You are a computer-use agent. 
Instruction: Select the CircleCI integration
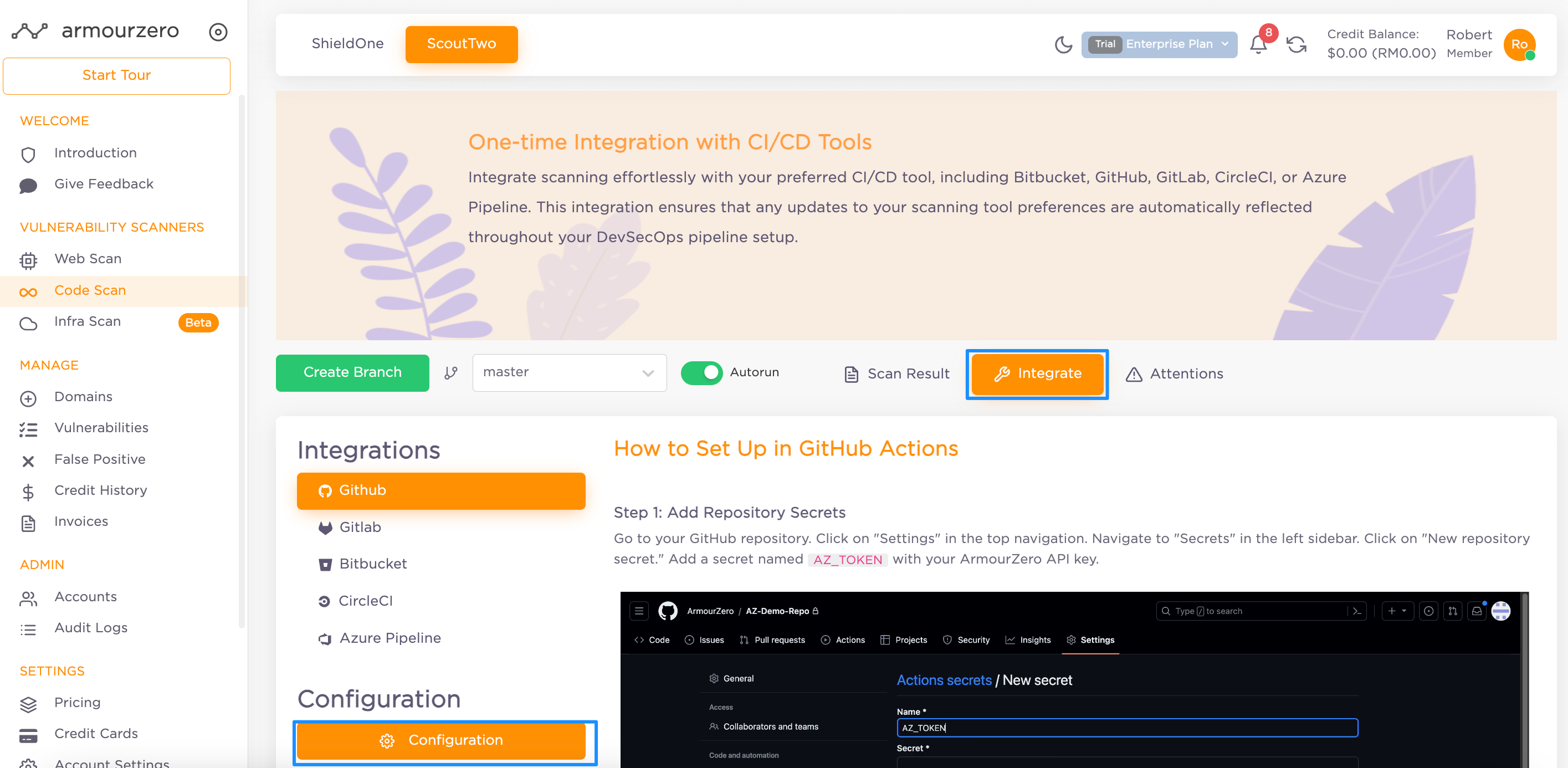[x=440, y=601]
